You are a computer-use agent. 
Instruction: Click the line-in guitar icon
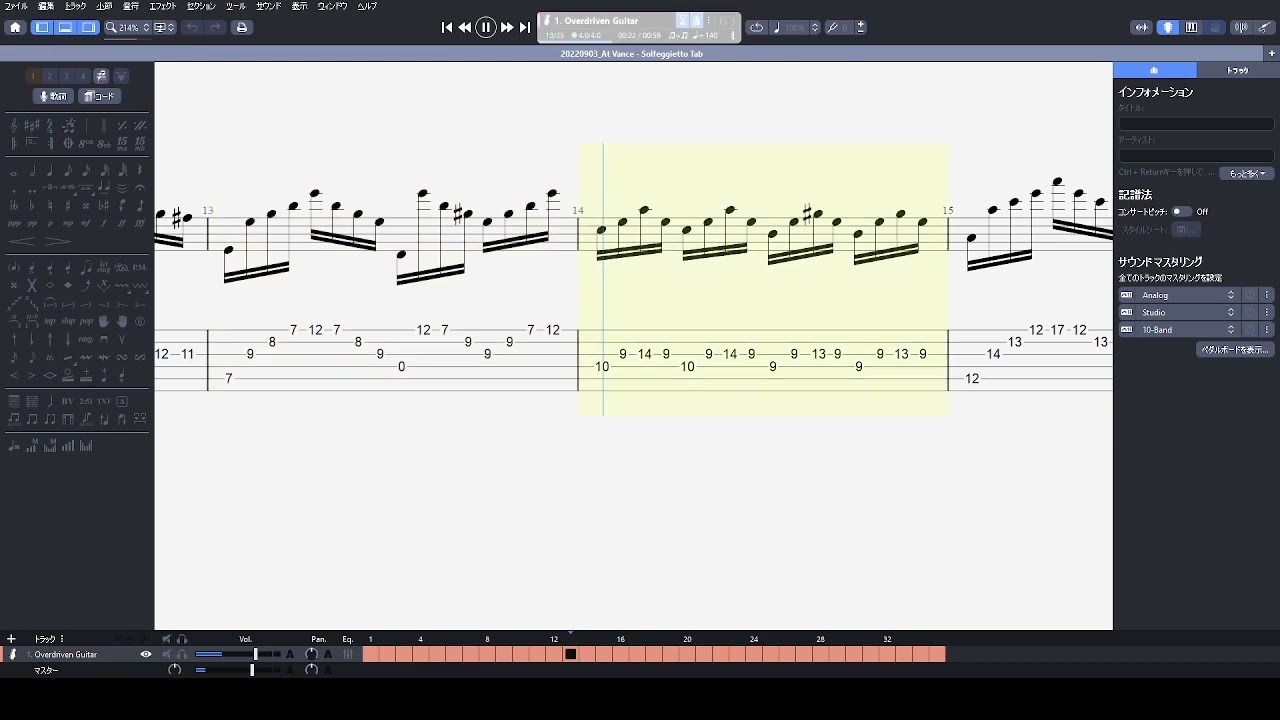[1266, 27]
